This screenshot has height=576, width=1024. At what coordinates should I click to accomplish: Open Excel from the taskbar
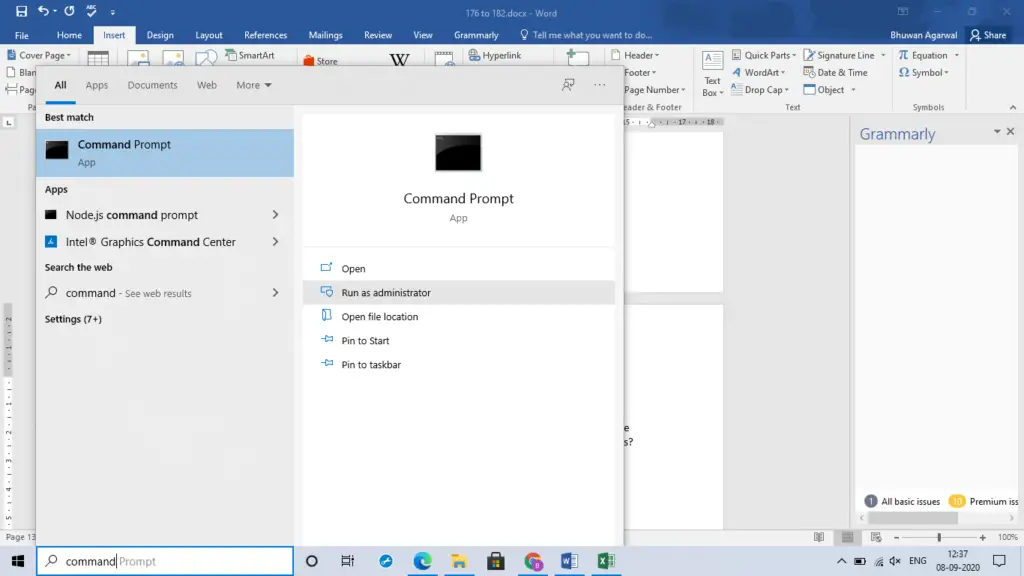click(x=606, y=561)
